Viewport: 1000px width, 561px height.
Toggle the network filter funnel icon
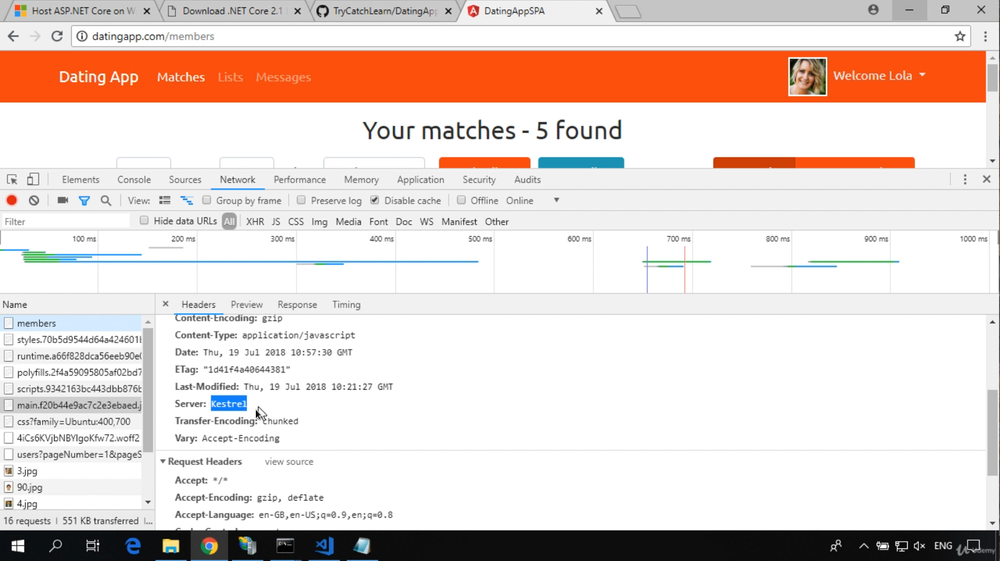[84, 201]
